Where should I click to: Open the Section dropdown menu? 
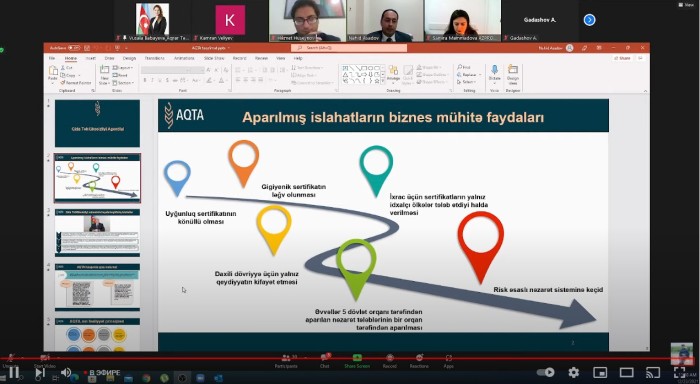click(x=123, y=83)
